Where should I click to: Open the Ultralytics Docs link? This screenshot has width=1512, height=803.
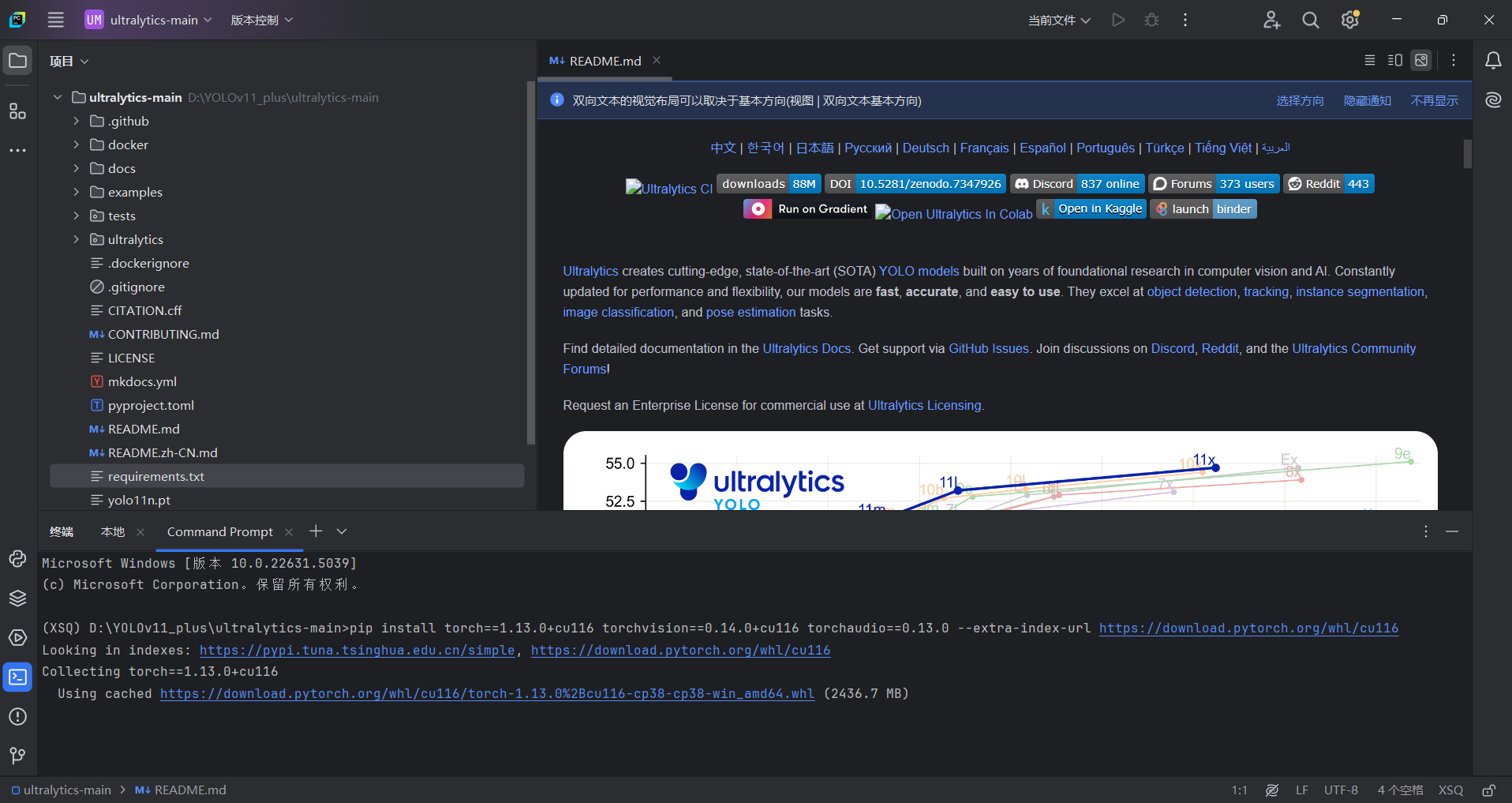click(807, 348)
